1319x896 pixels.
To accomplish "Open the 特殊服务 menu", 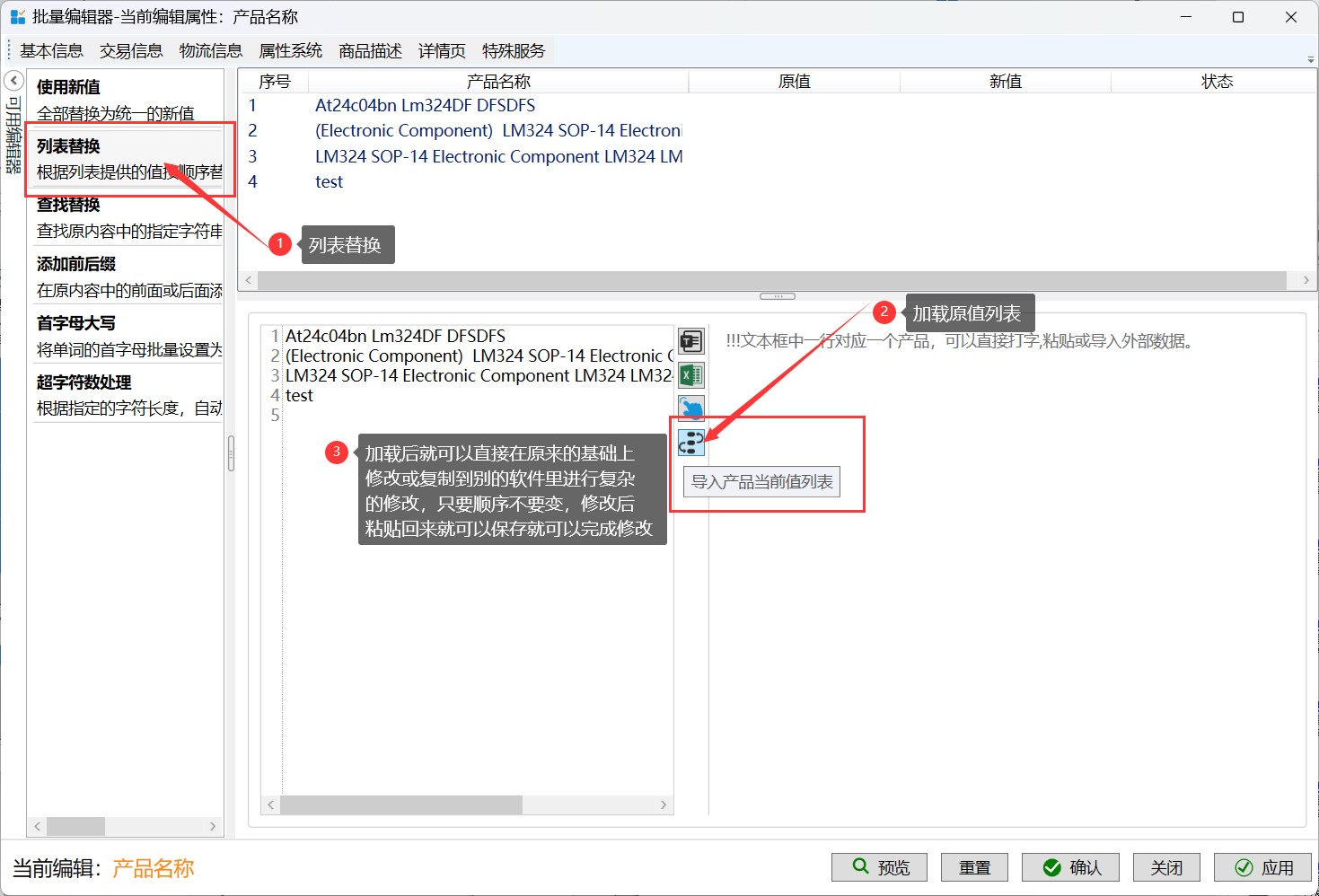I will coord(514,51).
